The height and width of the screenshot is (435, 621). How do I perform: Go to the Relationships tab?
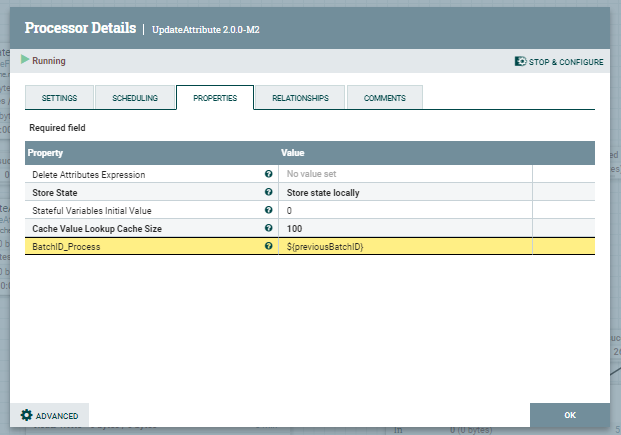click(300, 97)
